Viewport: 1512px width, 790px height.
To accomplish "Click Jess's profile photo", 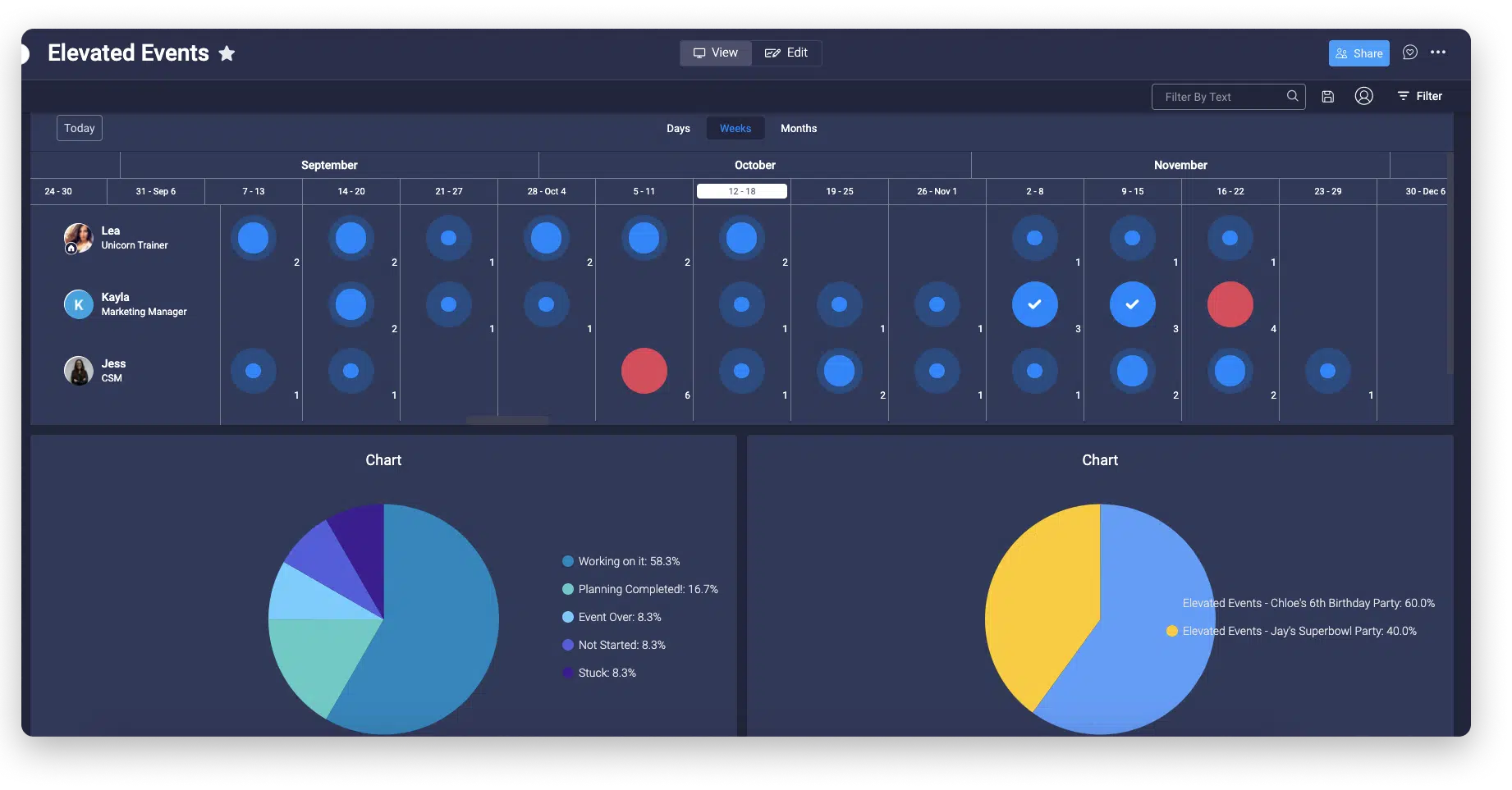I will [x=79, y=371].
